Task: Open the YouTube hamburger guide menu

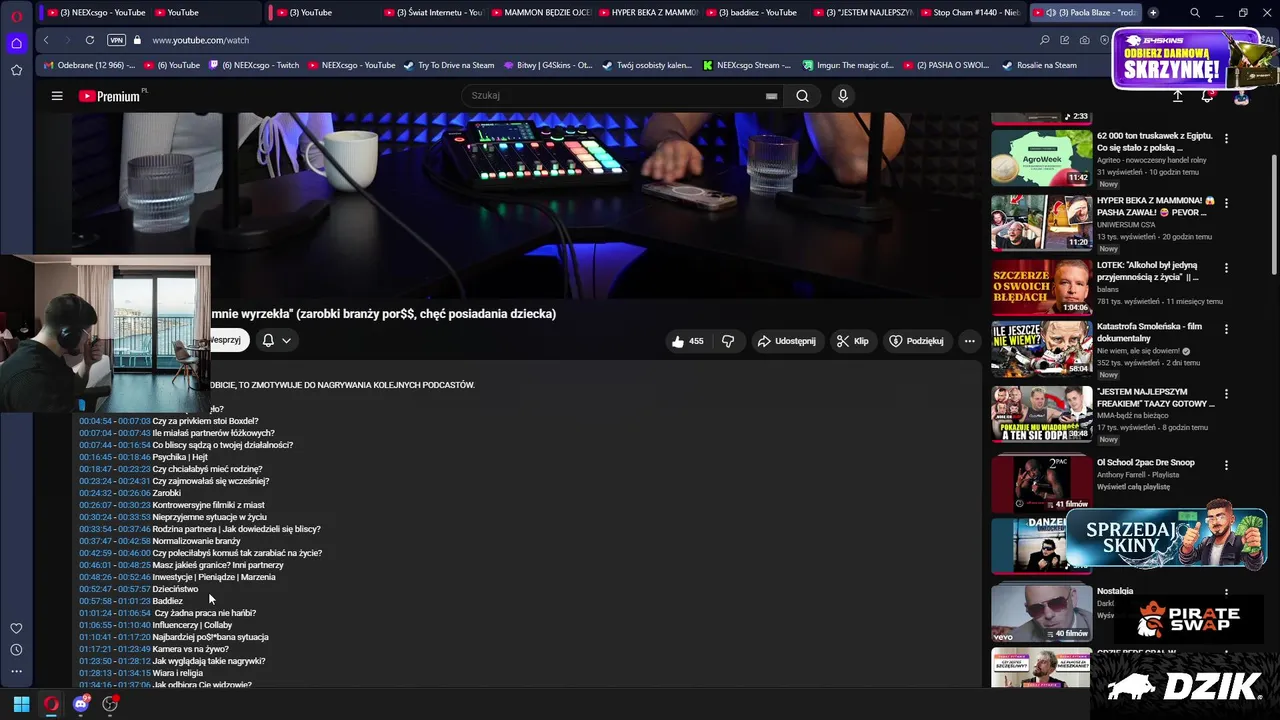Action: pos(57,96)
